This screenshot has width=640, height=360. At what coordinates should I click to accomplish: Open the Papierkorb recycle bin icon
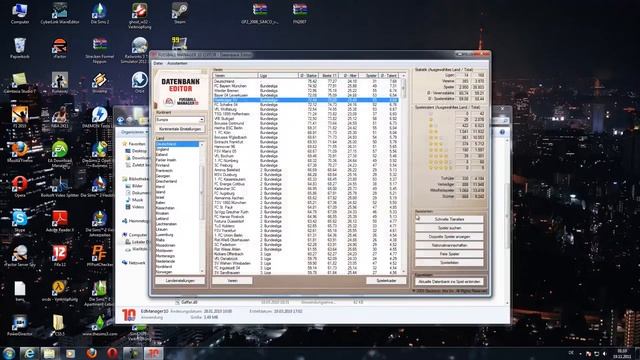click(20, 48)
